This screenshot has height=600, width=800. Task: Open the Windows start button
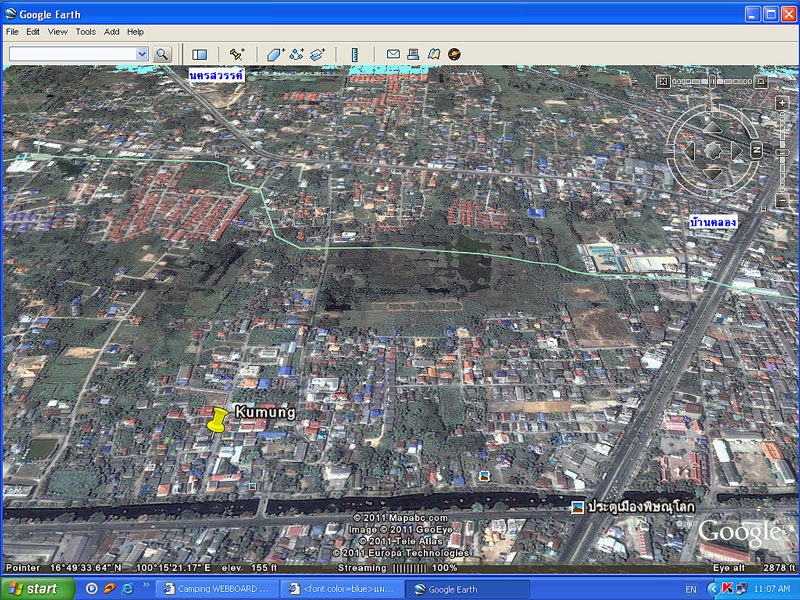pos(38,589)
